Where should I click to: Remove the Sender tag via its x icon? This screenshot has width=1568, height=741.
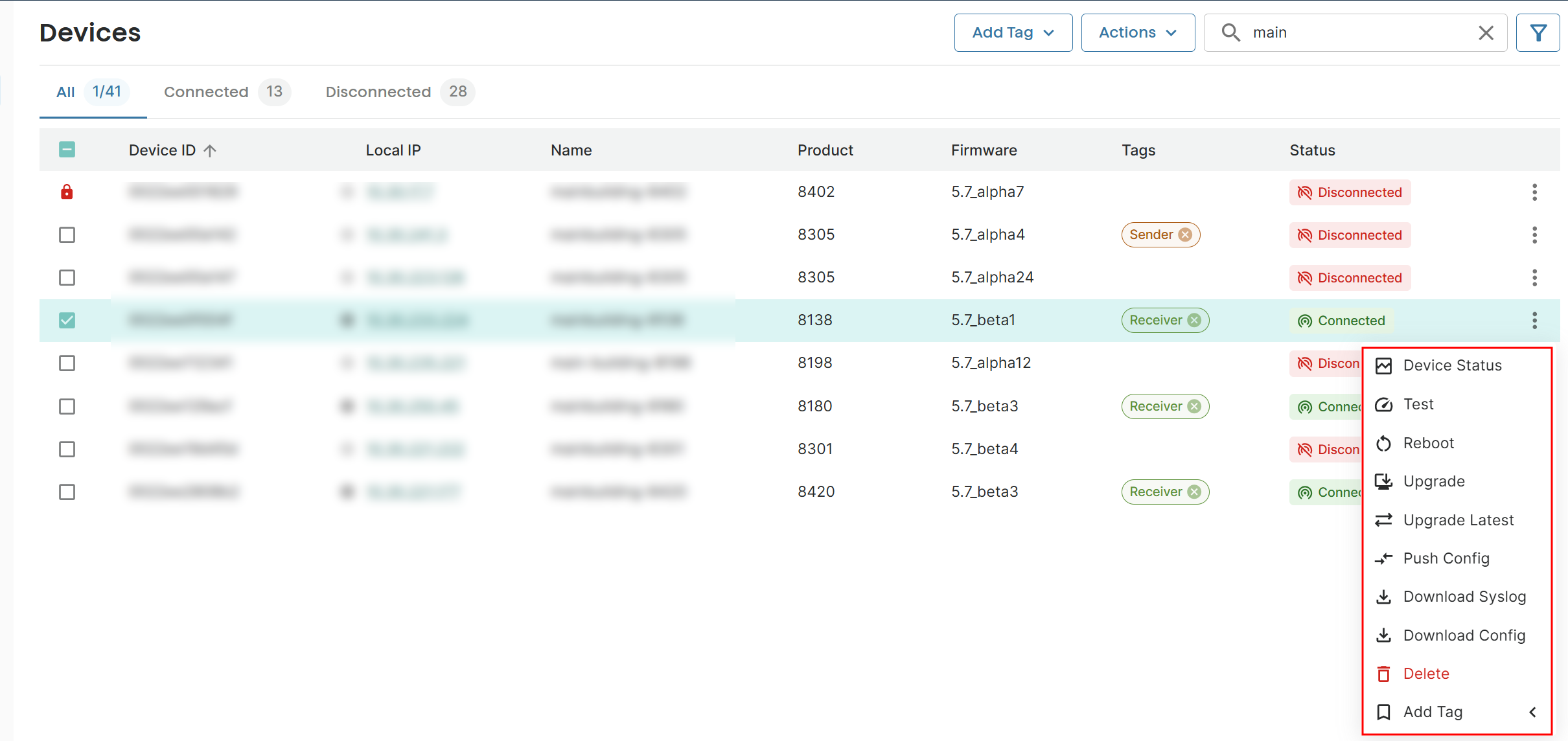[1185, 234]
